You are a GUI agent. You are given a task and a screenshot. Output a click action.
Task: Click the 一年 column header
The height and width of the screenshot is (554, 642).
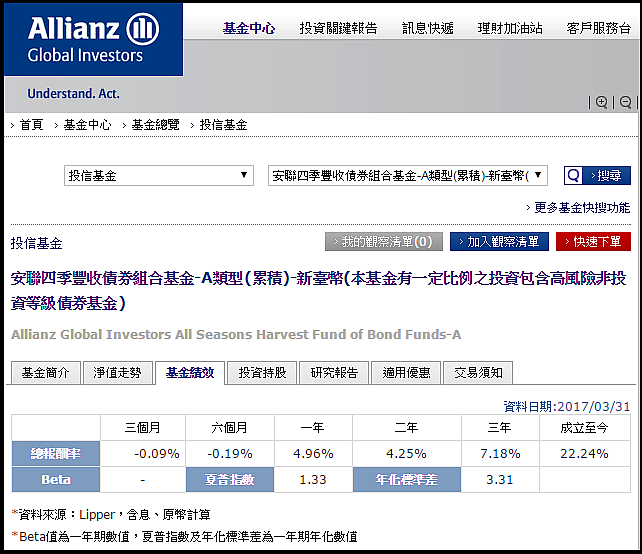click(313, 427)
